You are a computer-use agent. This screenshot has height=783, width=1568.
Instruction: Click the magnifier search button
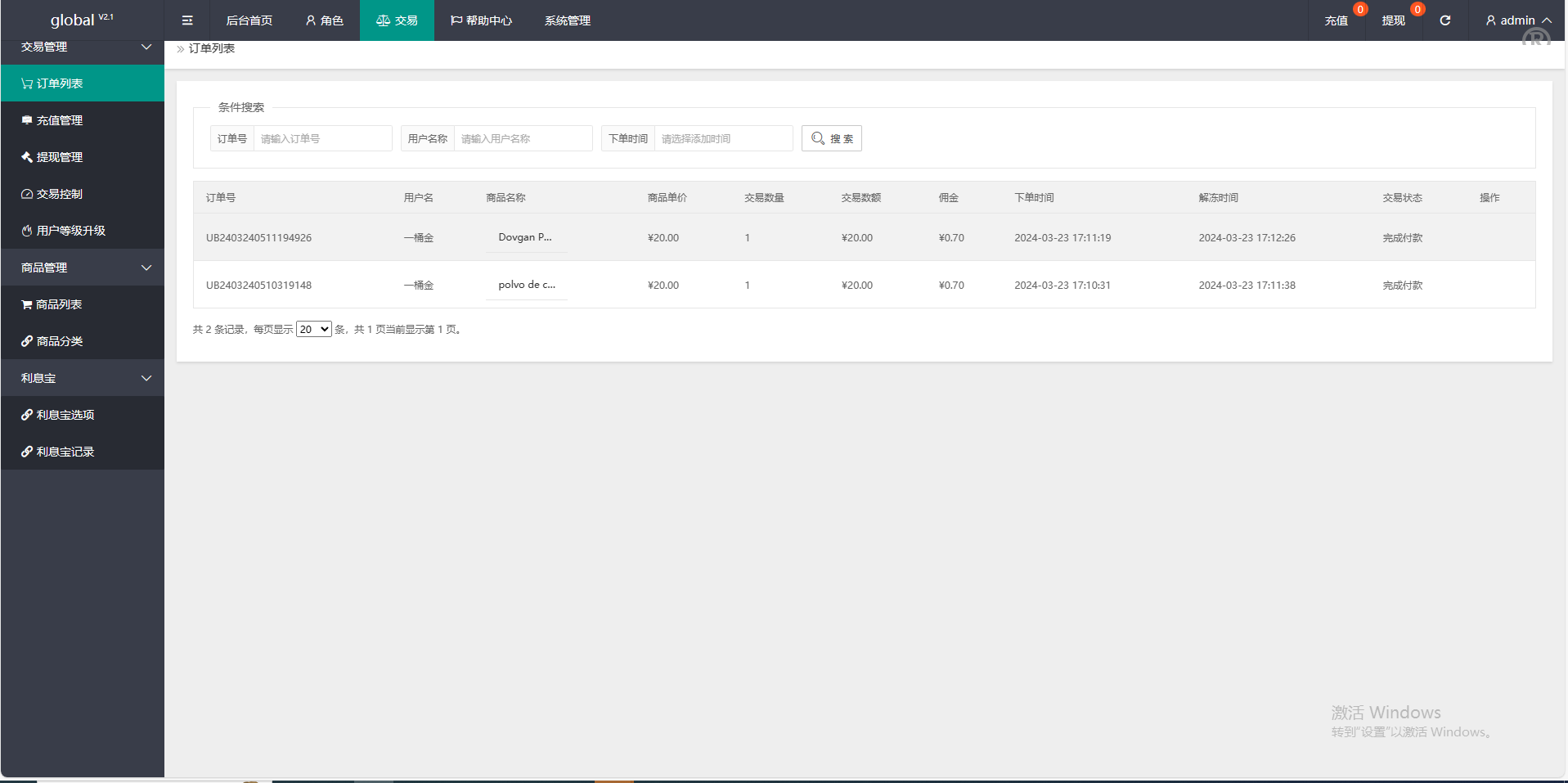point(832,138)
